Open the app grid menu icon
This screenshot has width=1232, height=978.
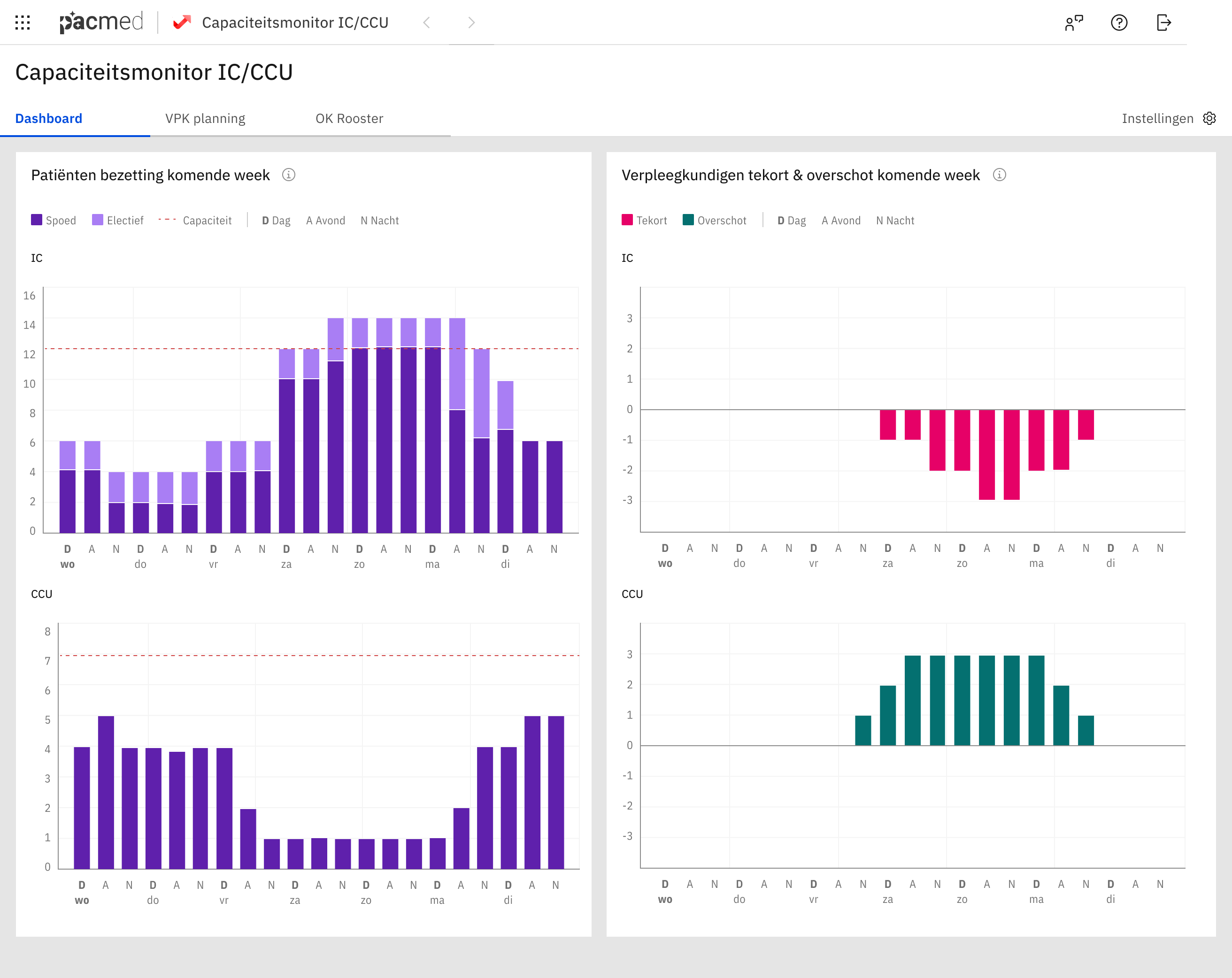point(22,22)
